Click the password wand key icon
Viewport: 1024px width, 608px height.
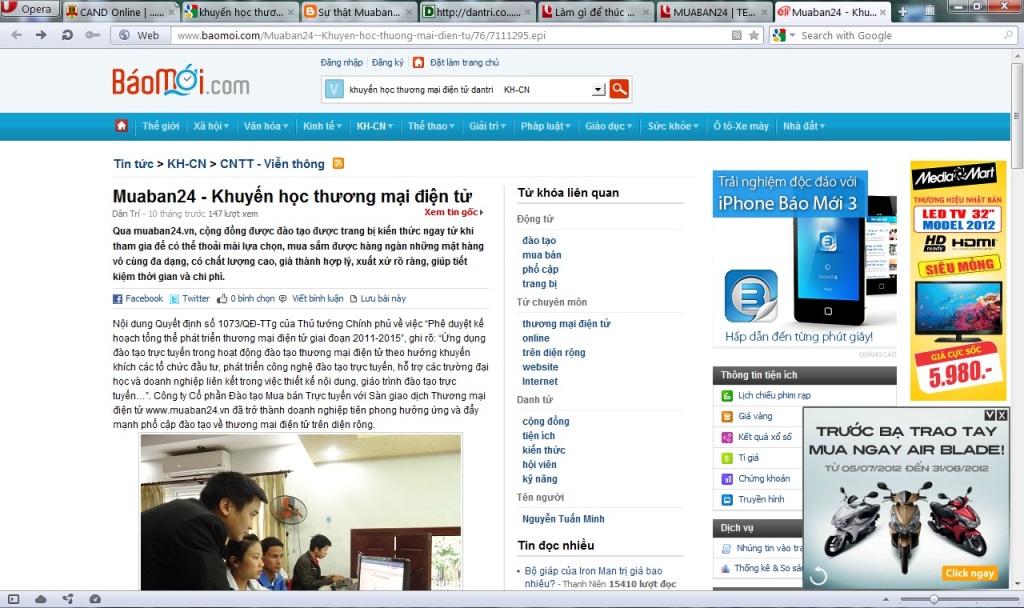(x=92, y=35)
